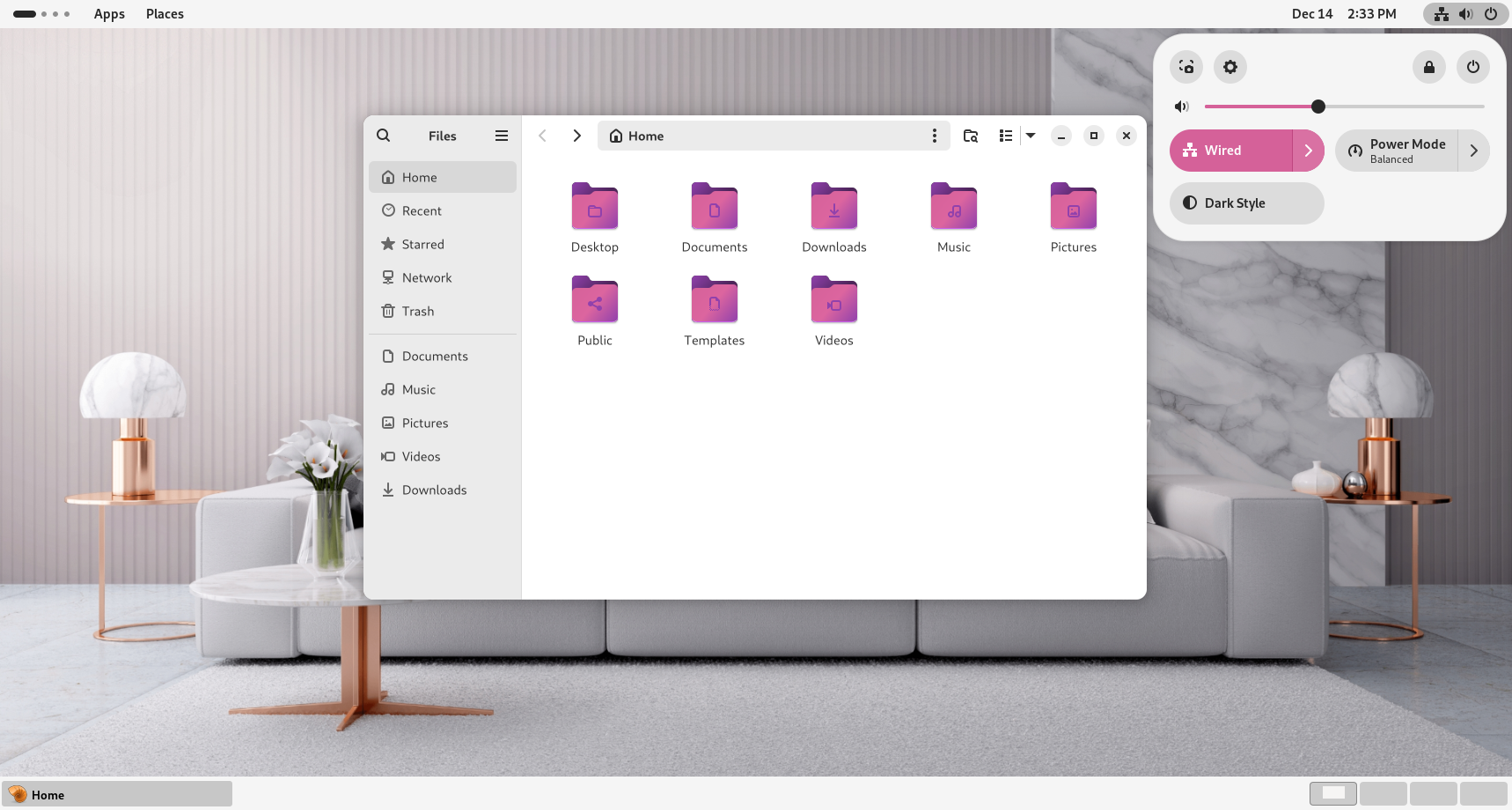
Task: Switch to fourth workspace in switcher
Action: pyautogui.click(x=1484, y=793)
